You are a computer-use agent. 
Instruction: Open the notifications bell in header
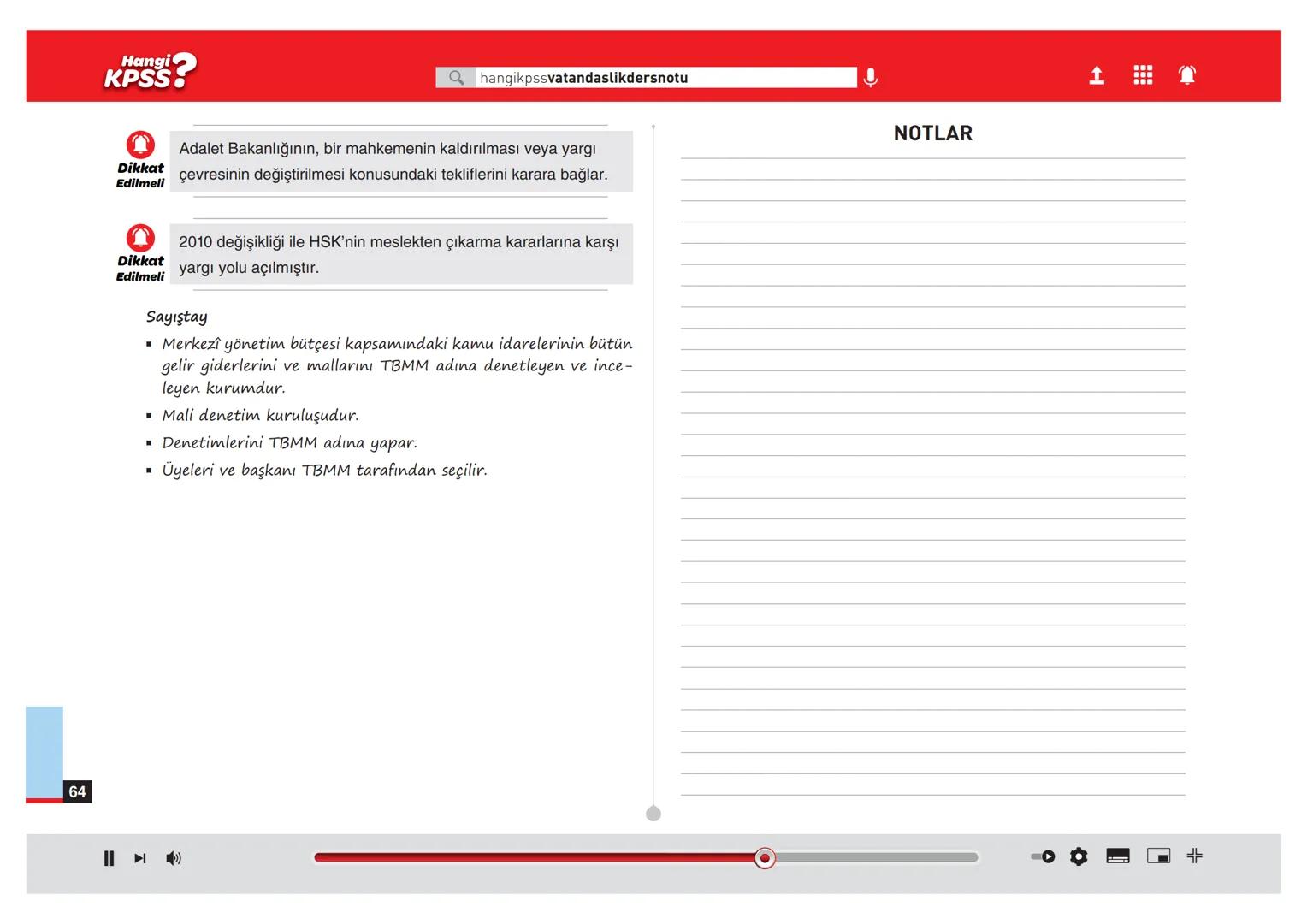1187,75
